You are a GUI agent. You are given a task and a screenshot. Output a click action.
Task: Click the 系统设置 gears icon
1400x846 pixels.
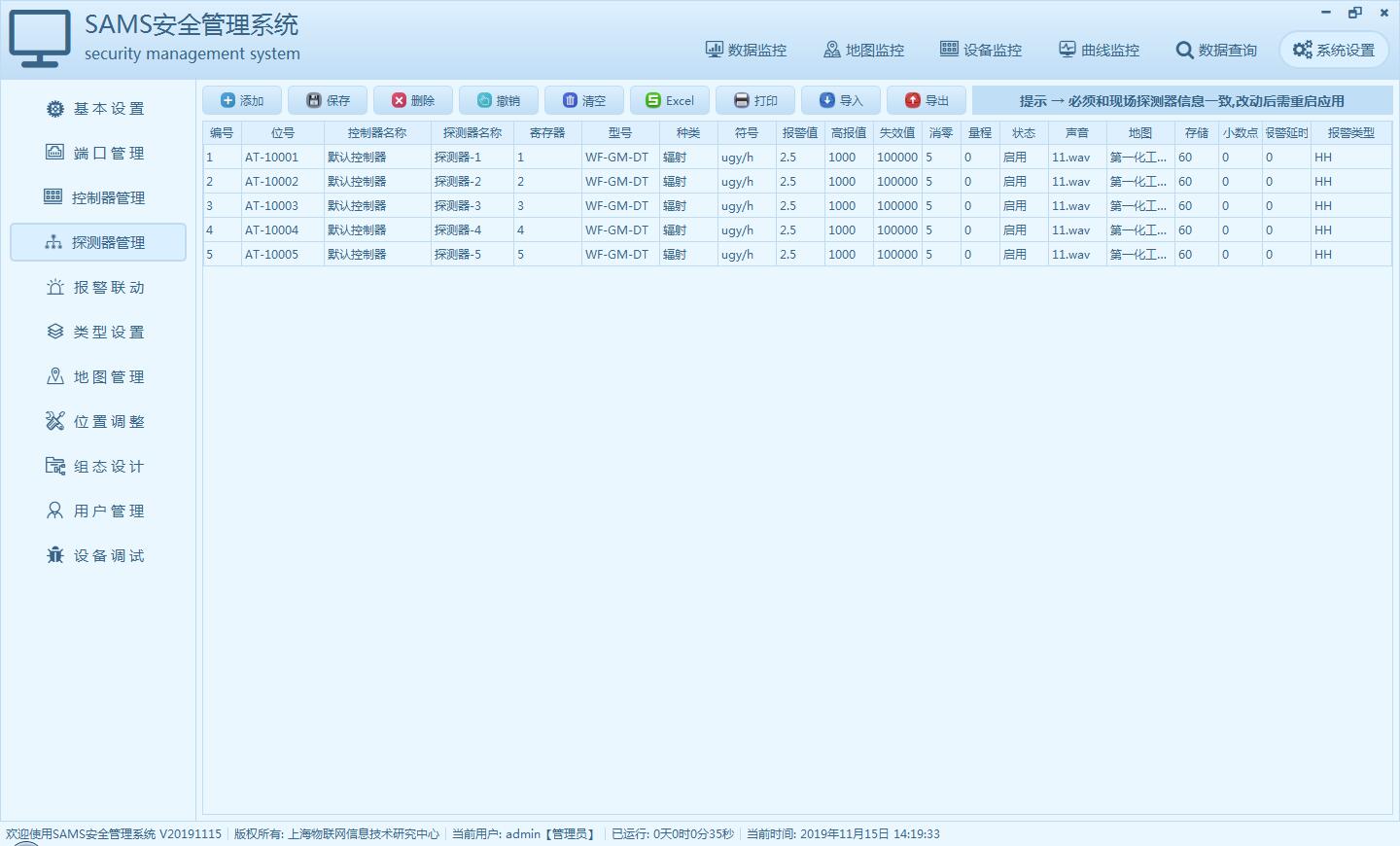1303,50
